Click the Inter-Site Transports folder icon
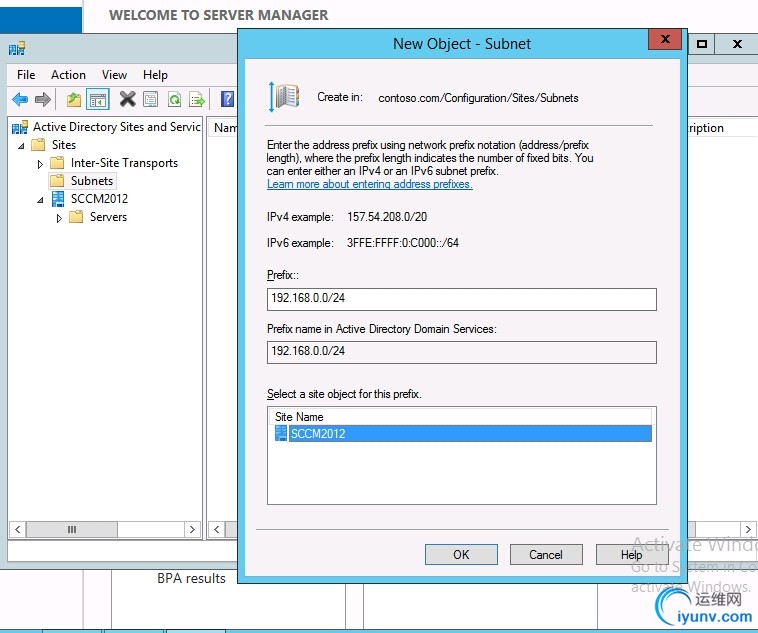 click(57, 162)
